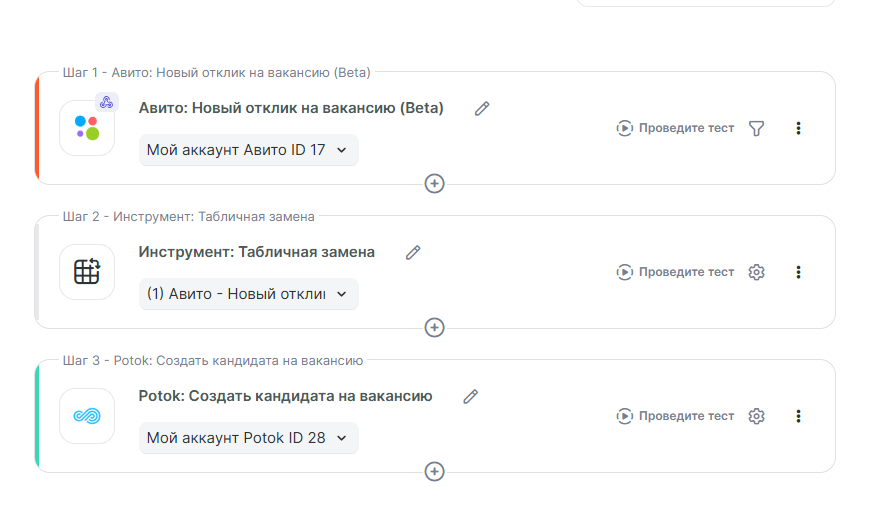This screenshot has height=527, width=885.
Task: Run Проведите тест for the Avito step
Action: coord(676,128)
